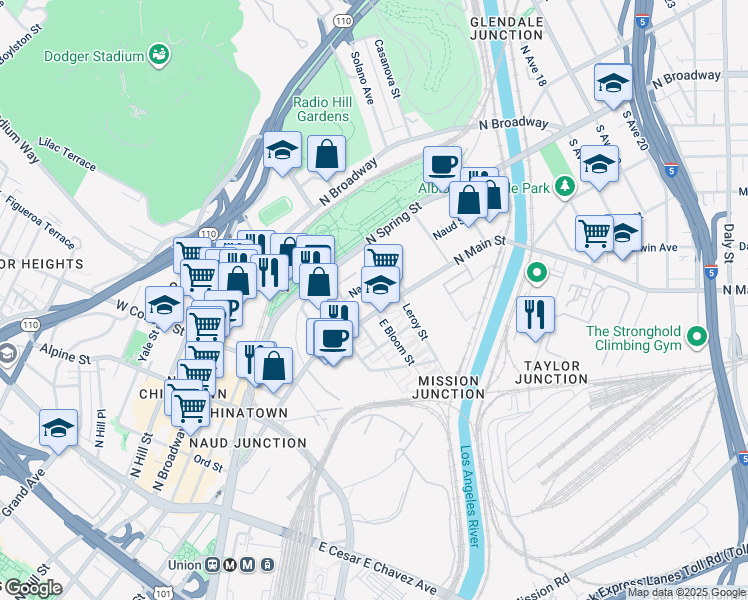The height and width of the screenshot is (600, 748).
Task: Open the Google logo link
Action: 31,589
